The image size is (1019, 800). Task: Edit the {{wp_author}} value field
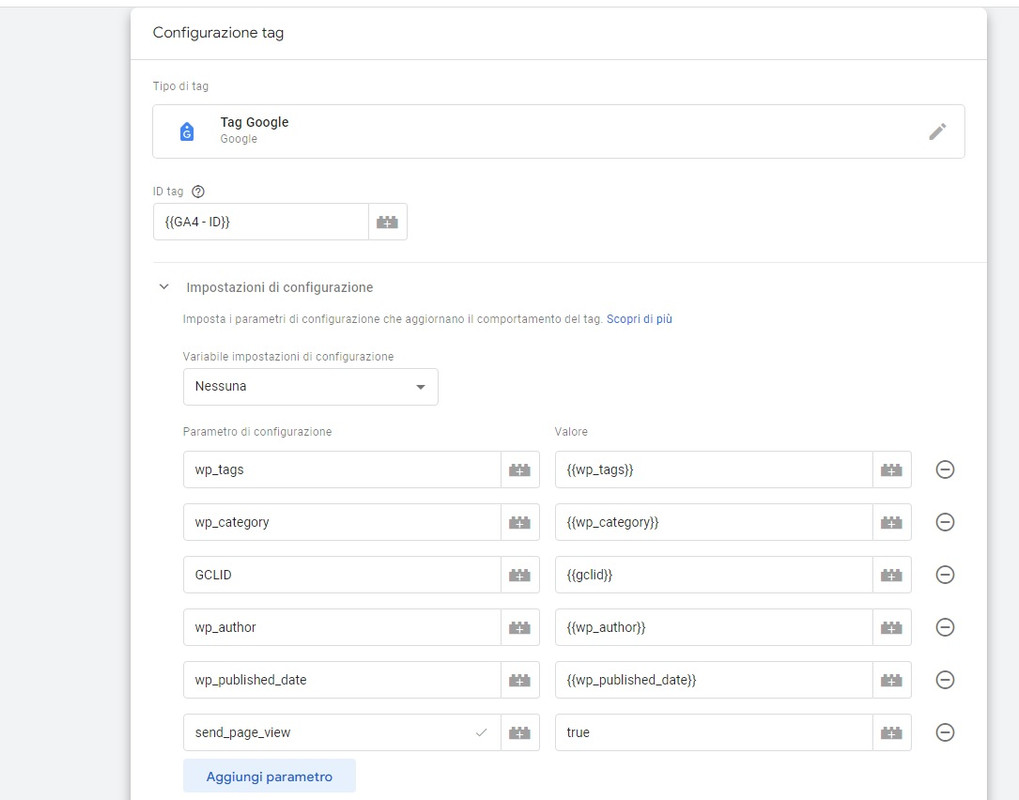(713, 627)
